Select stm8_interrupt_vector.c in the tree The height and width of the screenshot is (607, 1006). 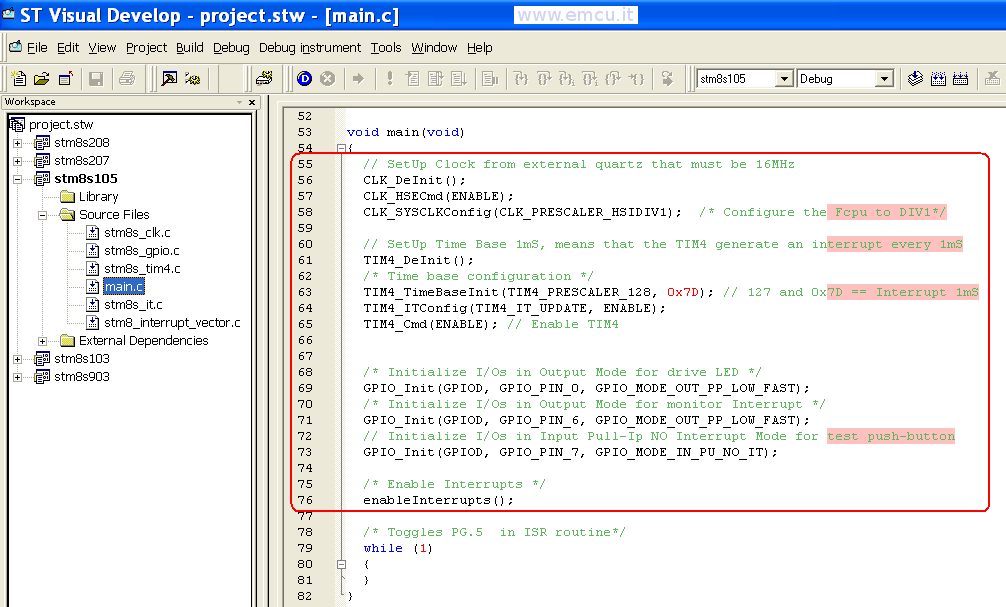click(x=172, y=322)
